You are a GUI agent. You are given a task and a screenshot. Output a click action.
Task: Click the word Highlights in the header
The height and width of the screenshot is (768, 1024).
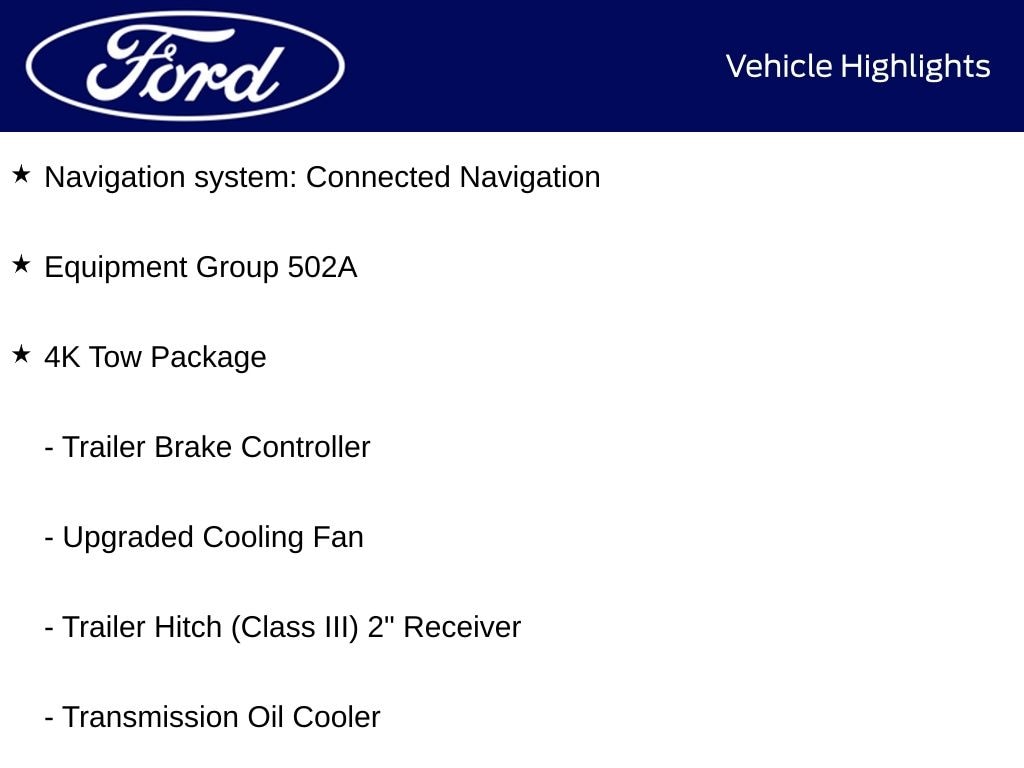pyautogui.click(x=915, y=66)
